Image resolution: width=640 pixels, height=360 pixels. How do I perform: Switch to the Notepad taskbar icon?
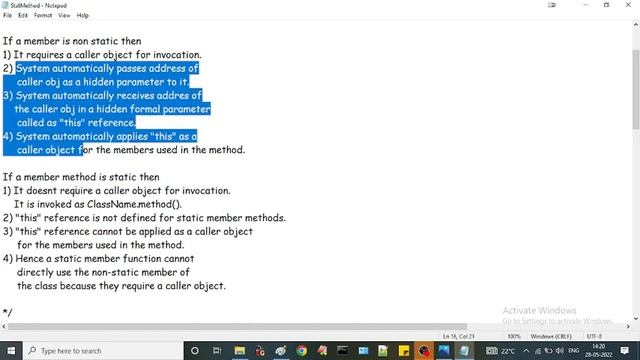464,351
